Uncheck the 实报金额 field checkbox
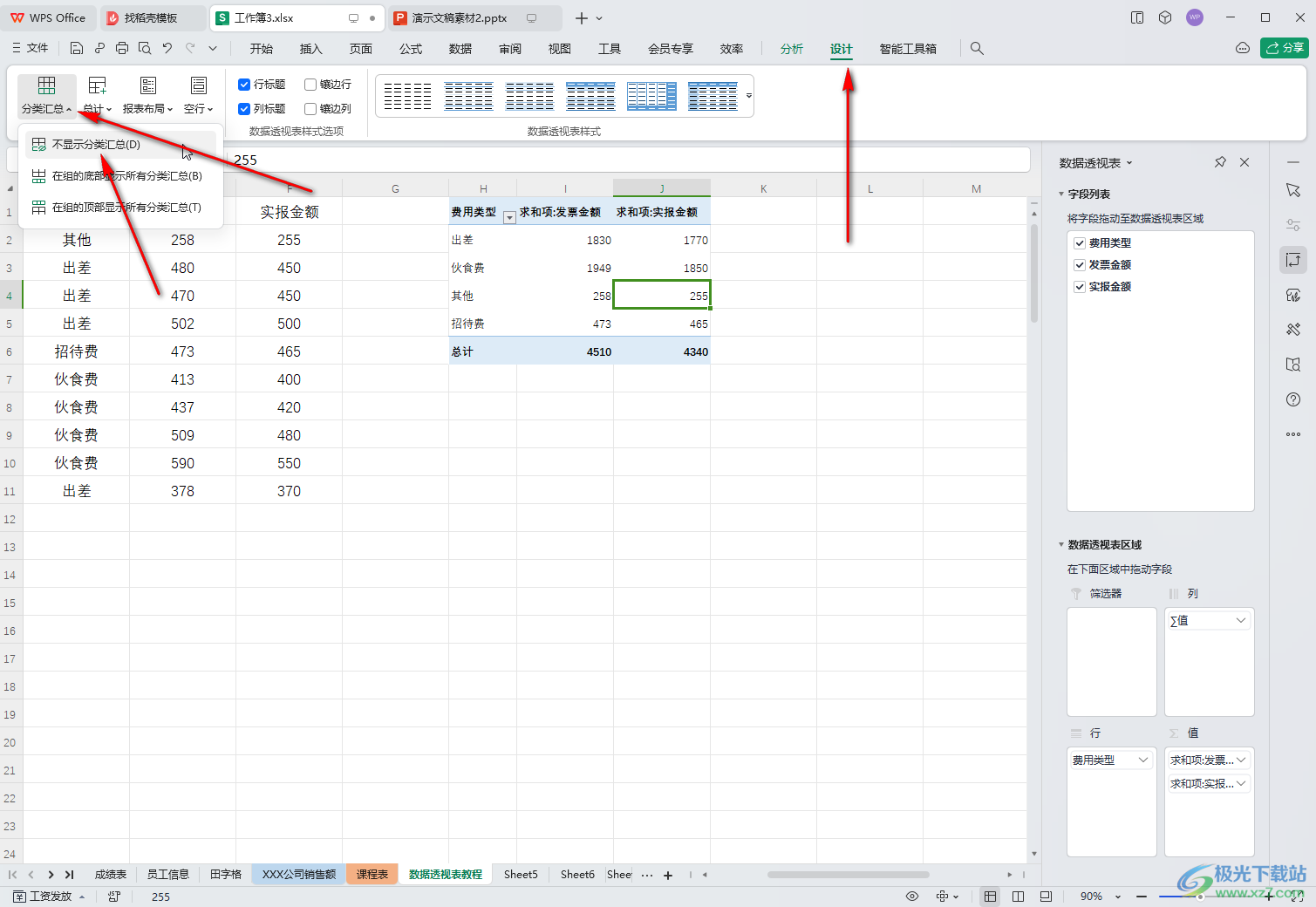The width and height of the screenshot is (1316, 907). pos(1080,287)
